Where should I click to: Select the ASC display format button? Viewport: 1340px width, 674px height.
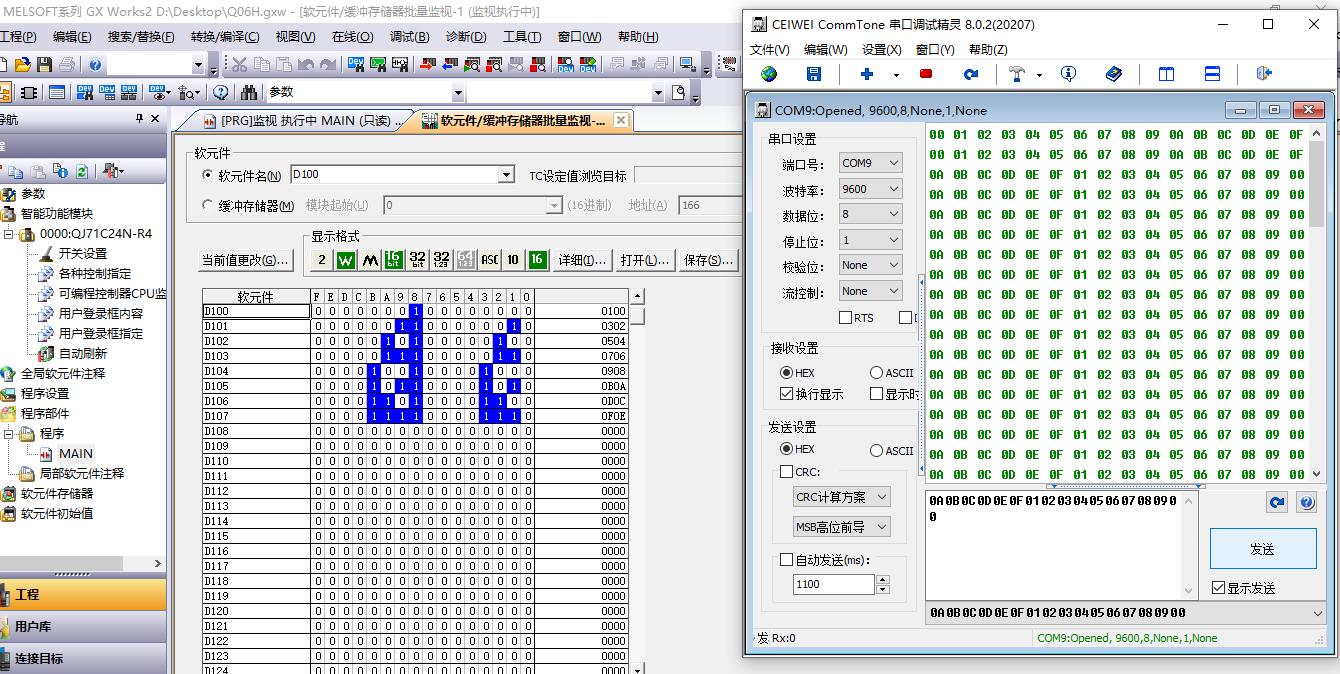click(489, 260)
